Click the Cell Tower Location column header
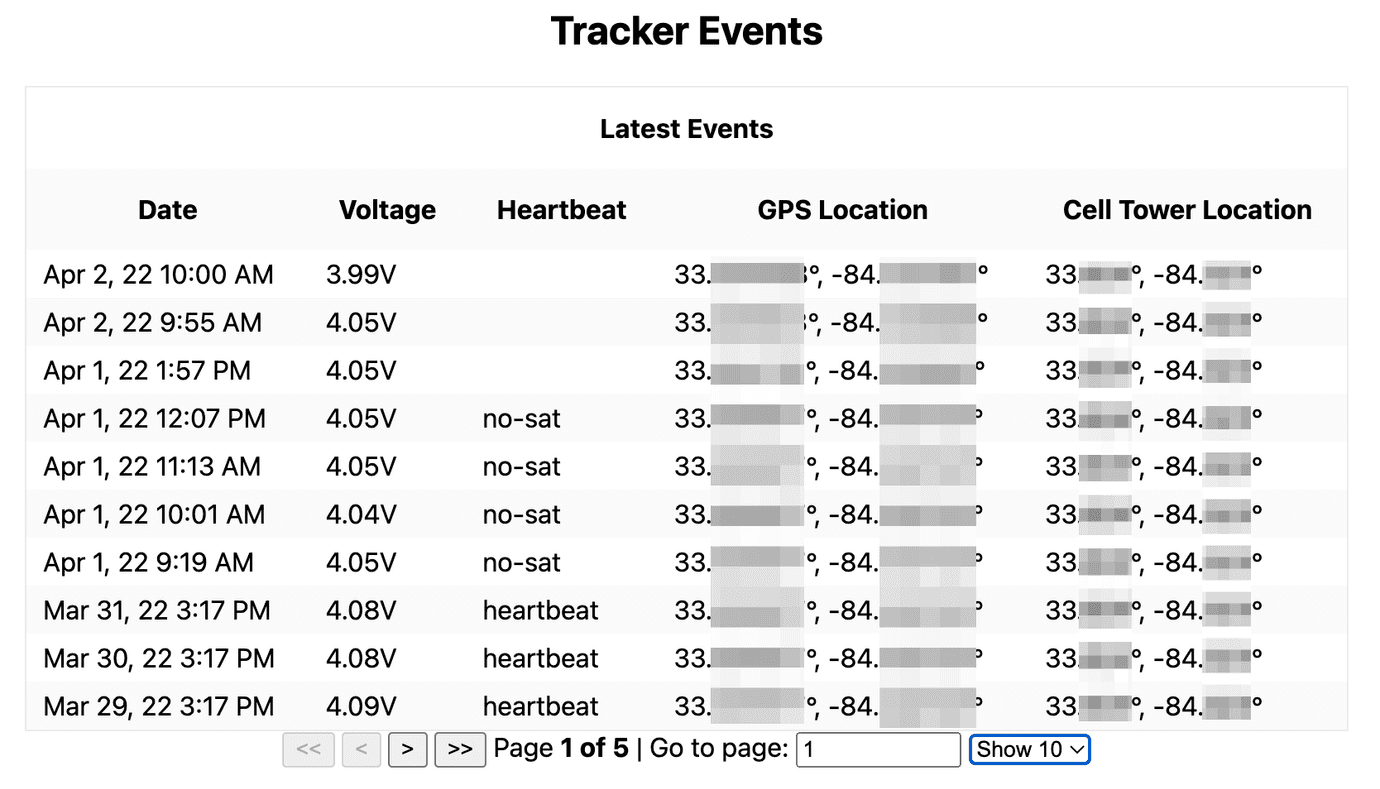Image resolution: width=1380 pixels, height=789 pixels. (1187, 210)
